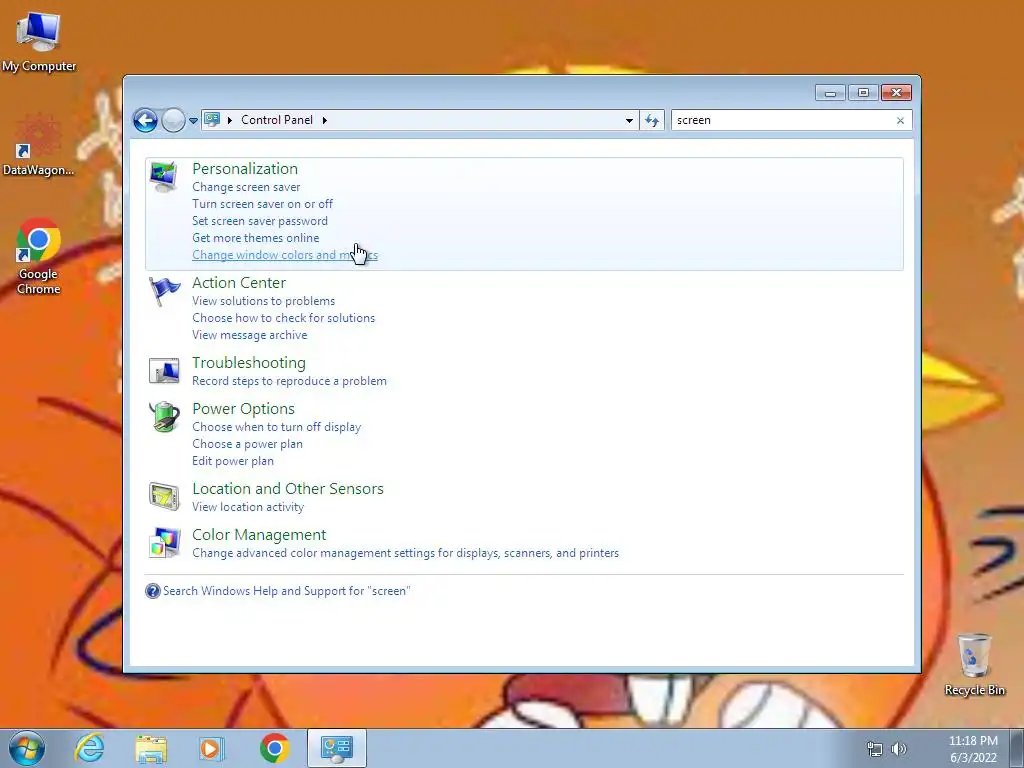Search Windows Help and Support for "screen"
1024x768 pixels.
287,591
